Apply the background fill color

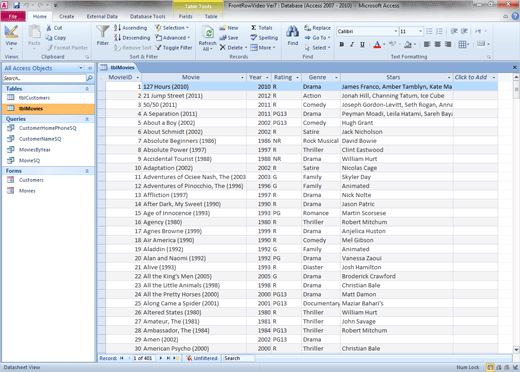[x=408, y=44]
